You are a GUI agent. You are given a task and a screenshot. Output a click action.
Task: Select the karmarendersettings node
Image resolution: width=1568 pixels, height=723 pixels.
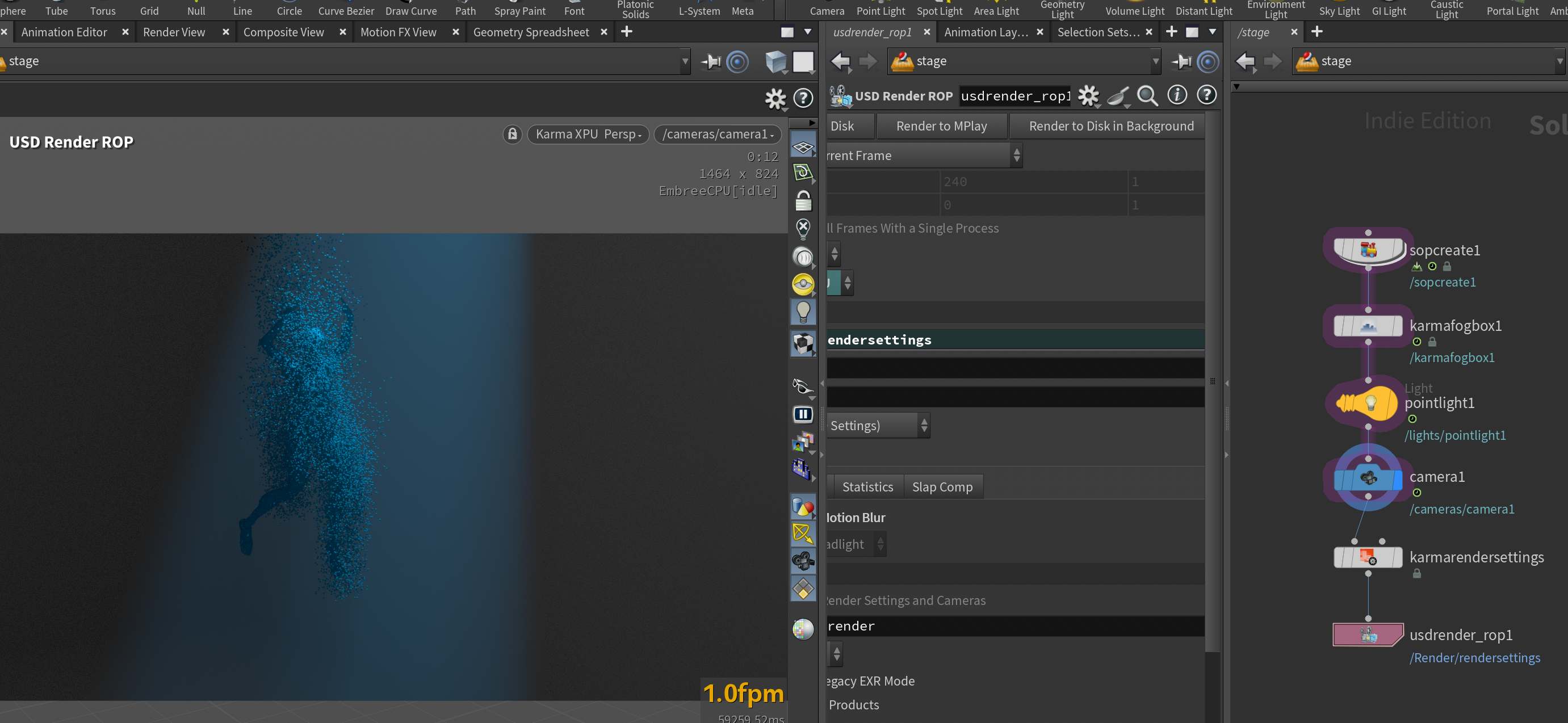pyautogui.click(x=1368, y=557)
